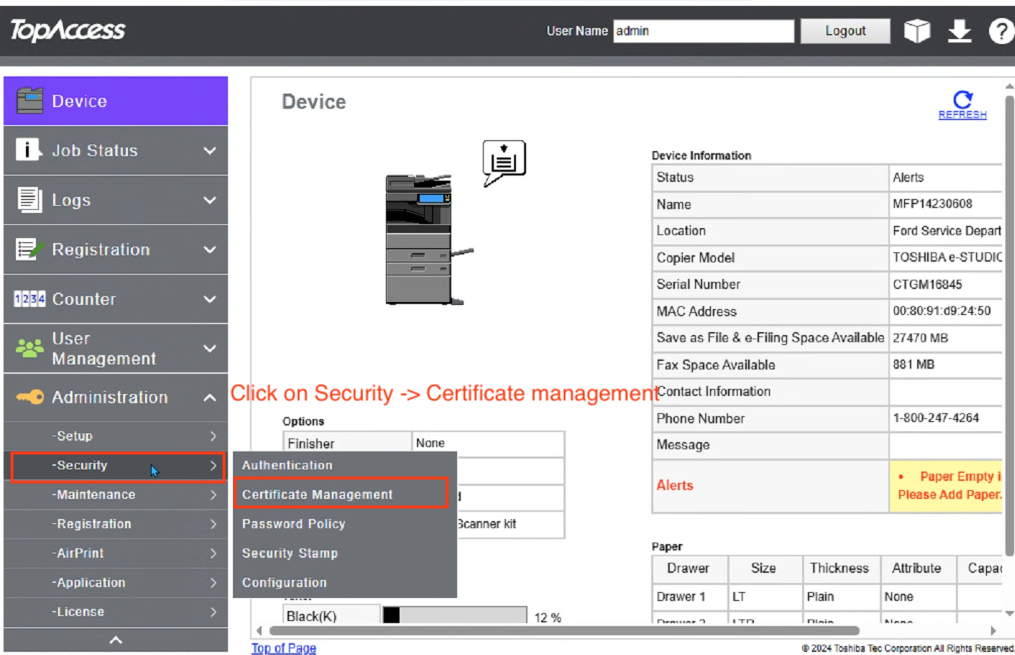Screen dimensions: 1015x655
Task: Follow the Top of Page link
Action: 283,648
